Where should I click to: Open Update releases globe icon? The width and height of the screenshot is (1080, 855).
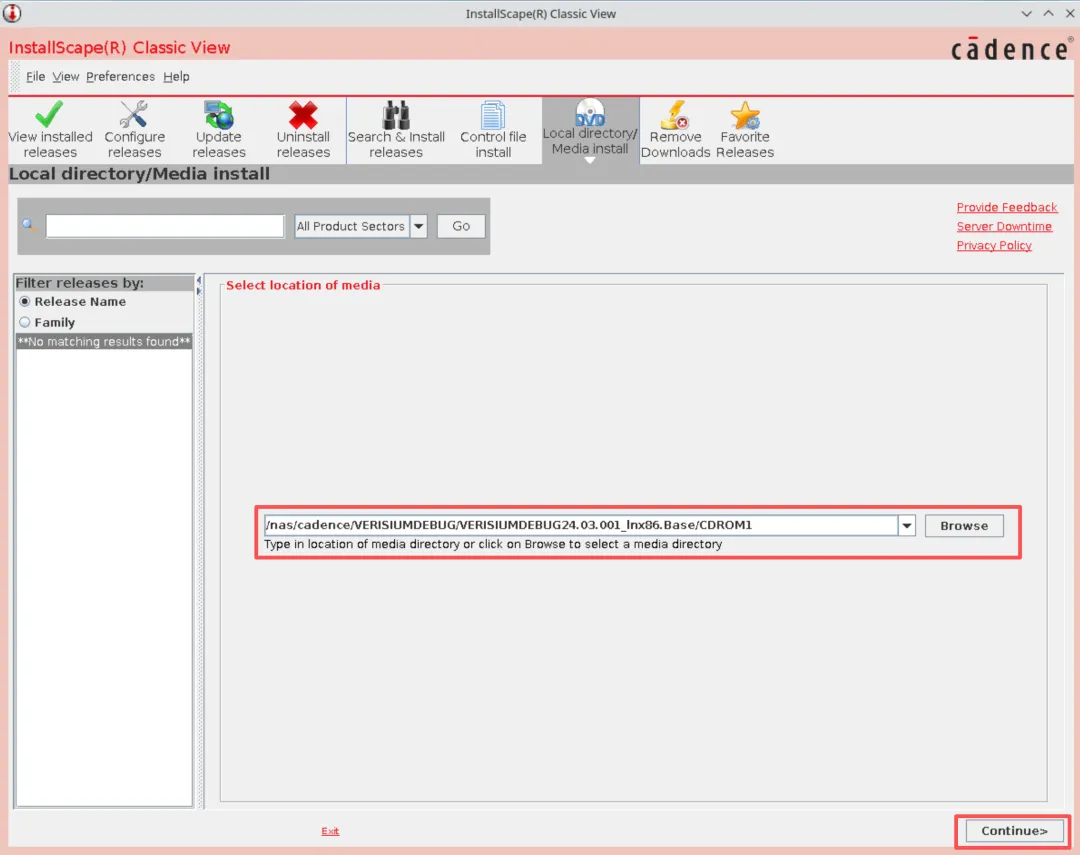coord(218,114)
